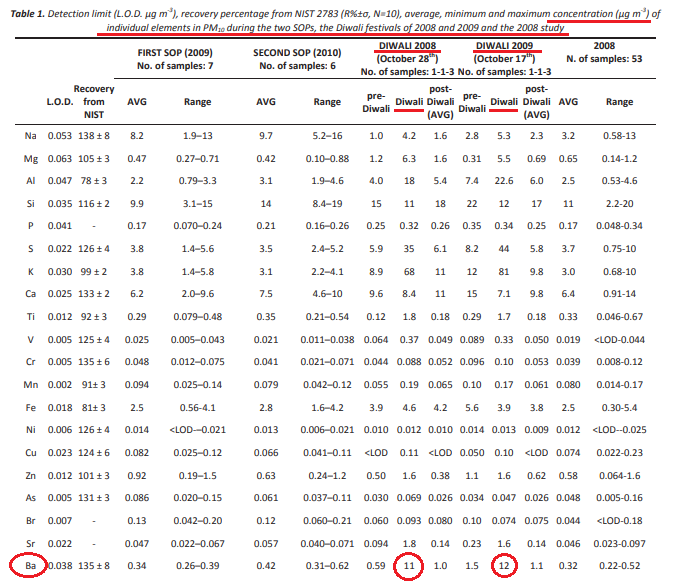Click the range cell '8.4–19'
Image resolution: width=679 pixels, height=581 pixels.
[x=327, y=204]
